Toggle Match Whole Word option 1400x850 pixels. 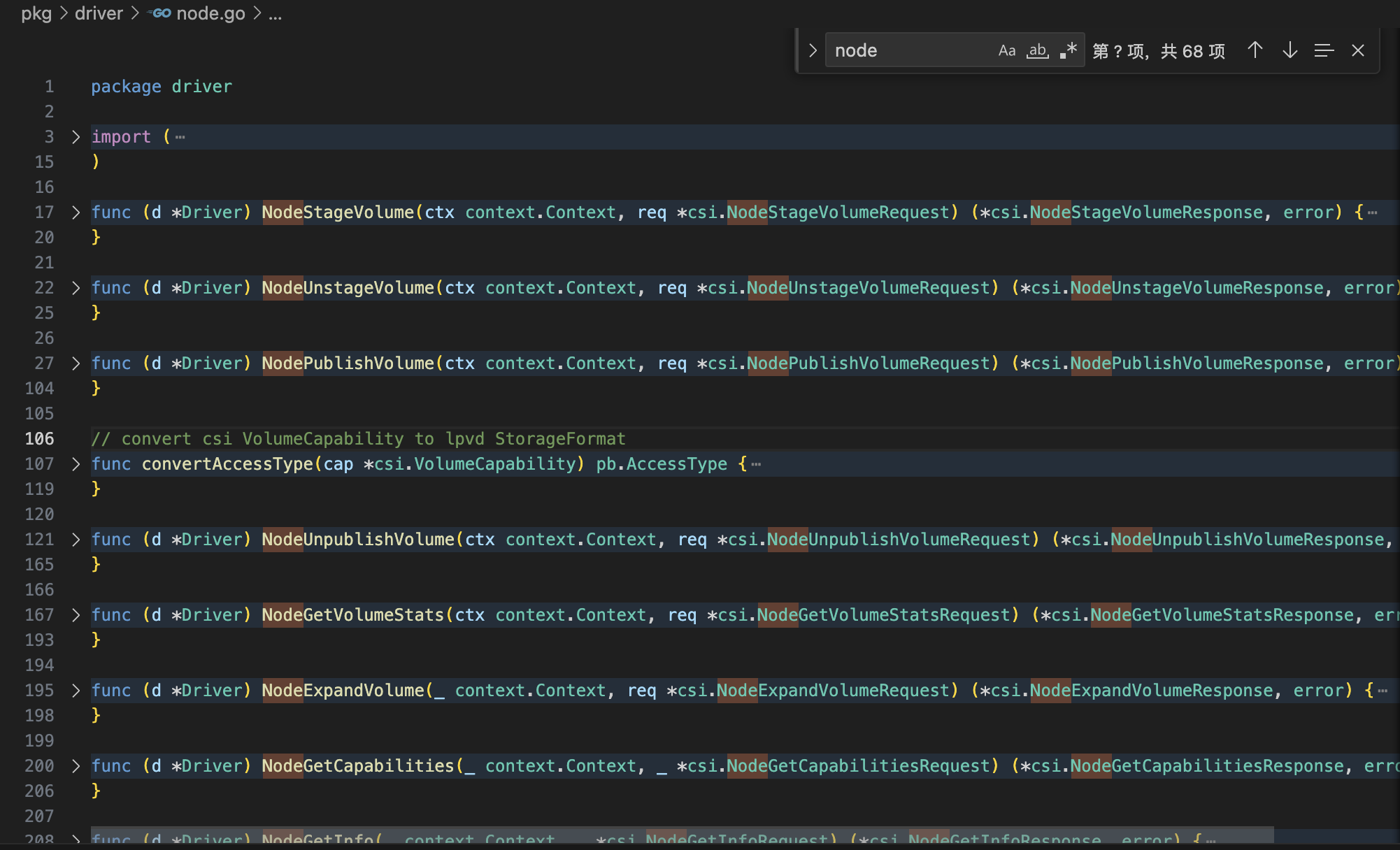pyautogui.click(x=1038, y=50)
